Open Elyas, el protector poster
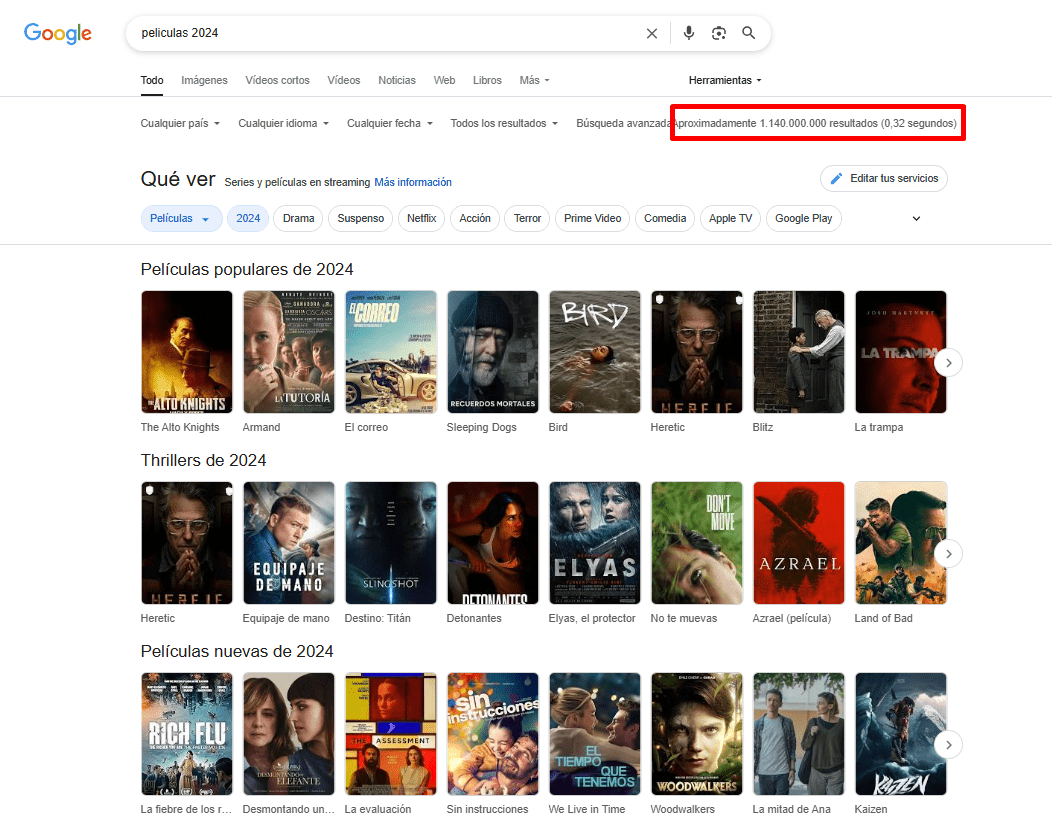Viewport: 1052px width, 827px height. click(x=595, y=543)
